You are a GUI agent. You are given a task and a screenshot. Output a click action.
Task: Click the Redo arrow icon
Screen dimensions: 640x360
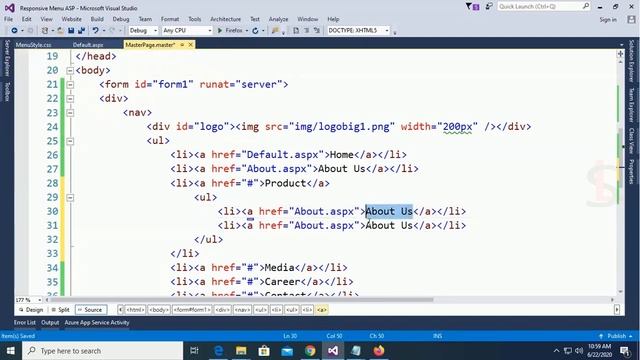pos(112,31)
